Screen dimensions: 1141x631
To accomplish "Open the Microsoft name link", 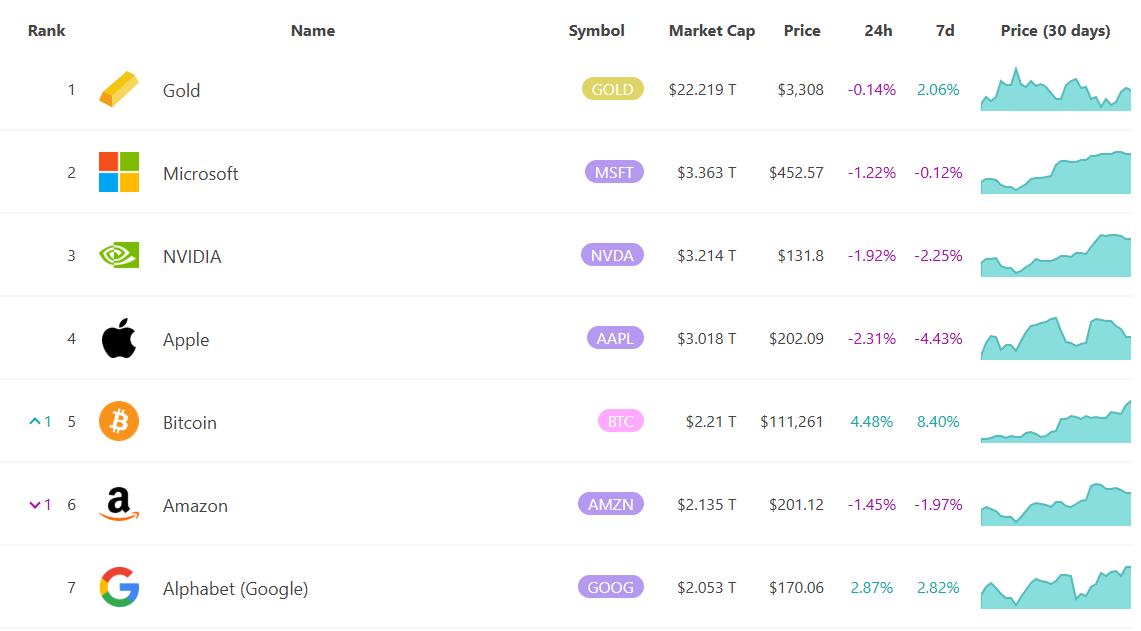I will [x=200, y=174].
